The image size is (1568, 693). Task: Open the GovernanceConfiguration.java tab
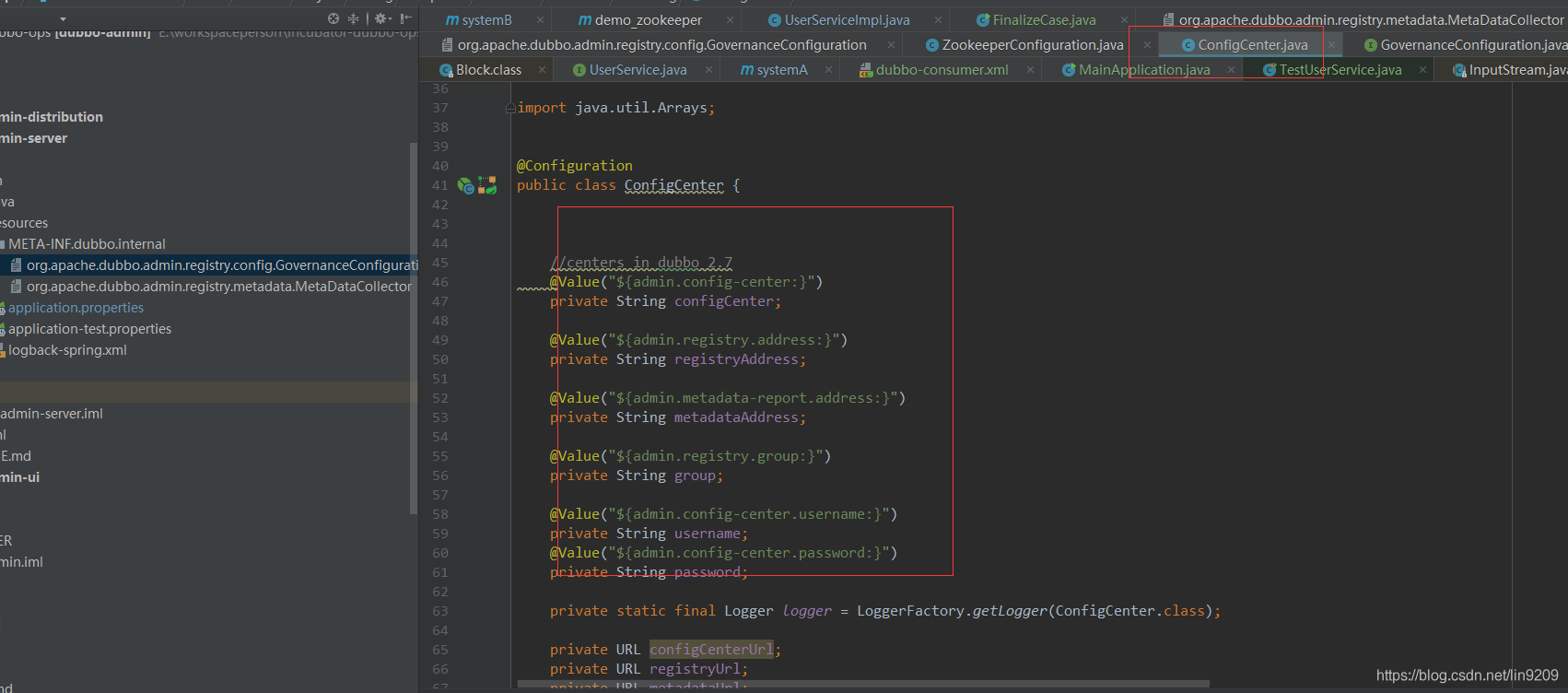point(1466,45)
